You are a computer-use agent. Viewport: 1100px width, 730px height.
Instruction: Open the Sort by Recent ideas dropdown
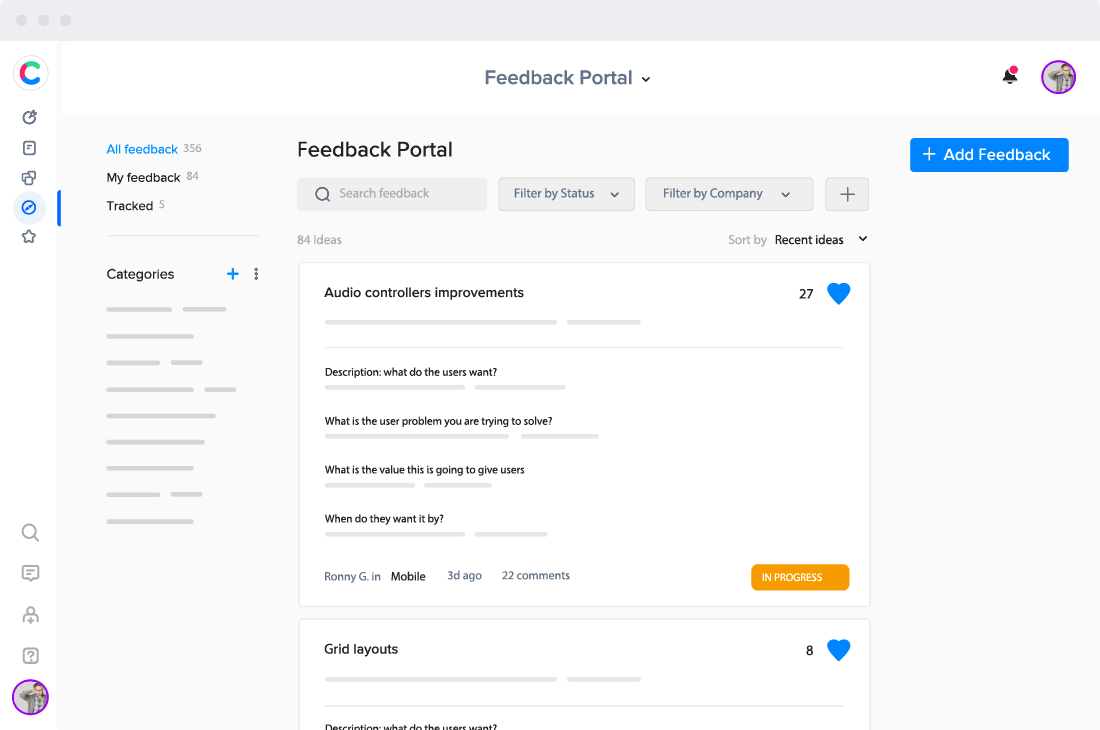point(820,240)
